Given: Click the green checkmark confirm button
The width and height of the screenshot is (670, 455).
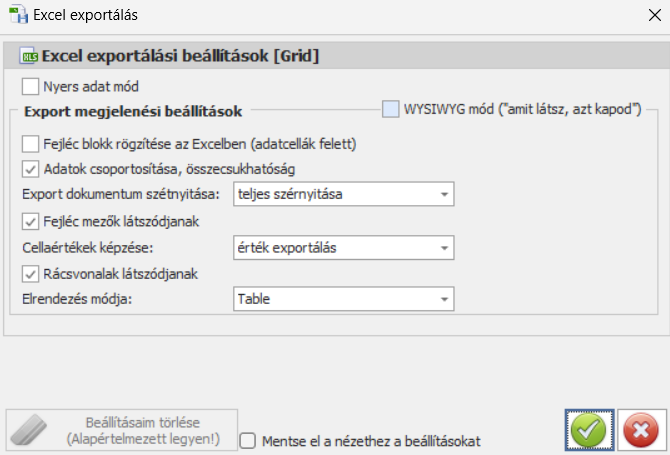Looking at the screenshot, I should pyautogui.click(x=588, y=431).
